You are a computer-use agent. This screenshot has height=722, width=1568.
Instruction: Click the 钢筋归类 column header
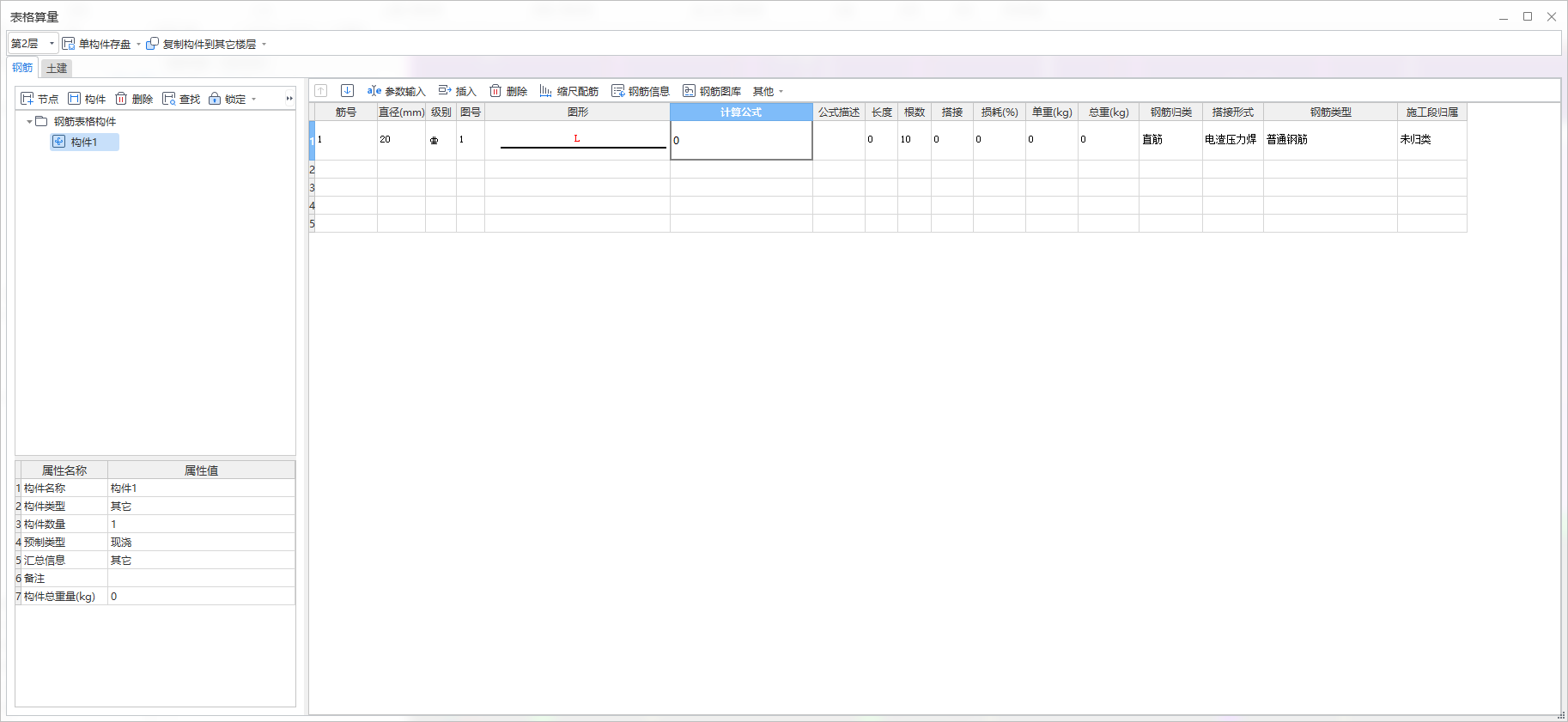1170,112
